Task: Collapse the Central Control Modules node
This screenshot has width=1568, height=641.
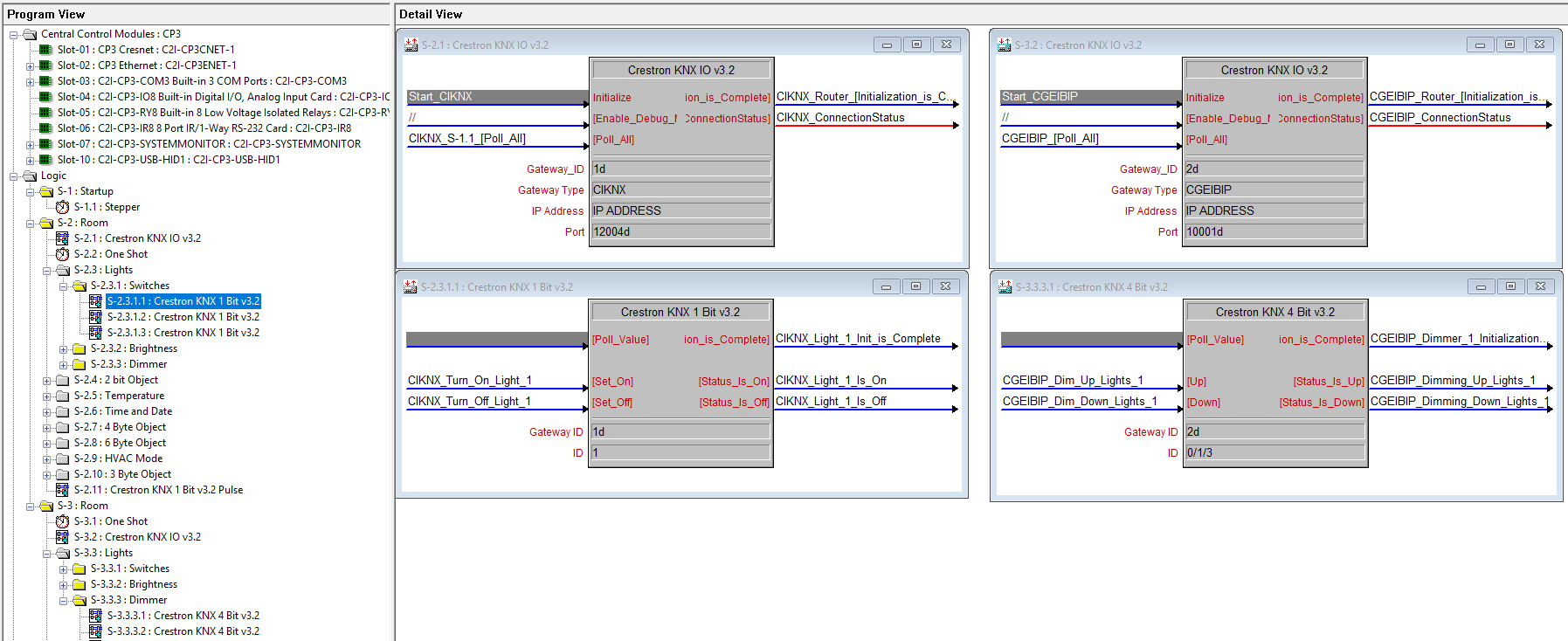Action: [14, 35]
